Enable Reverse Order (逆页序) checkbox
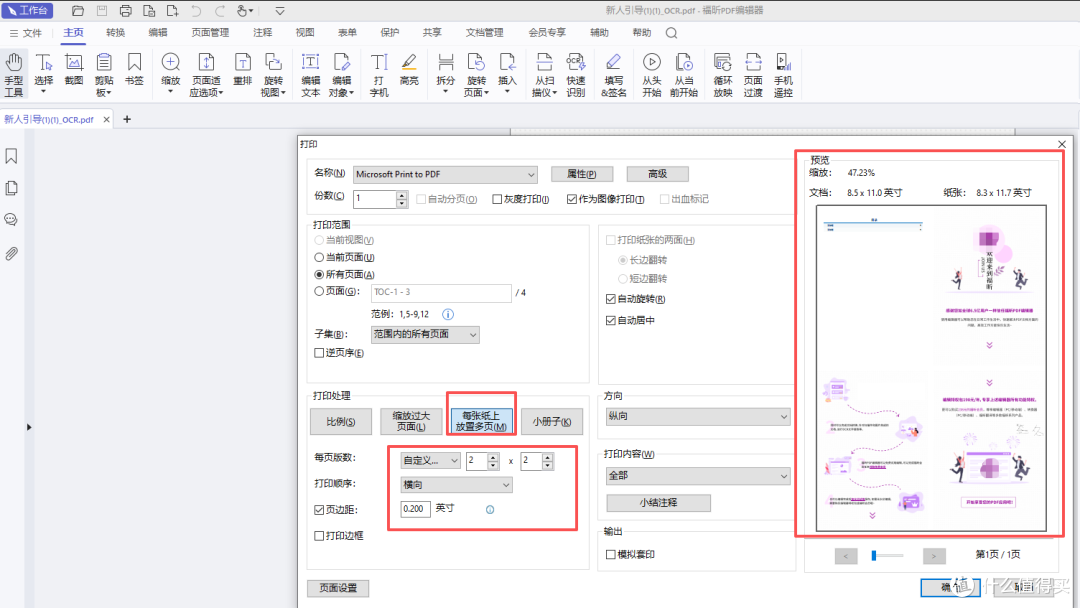The width and height of the screenshot is (1080, 608). coord(319,353)
